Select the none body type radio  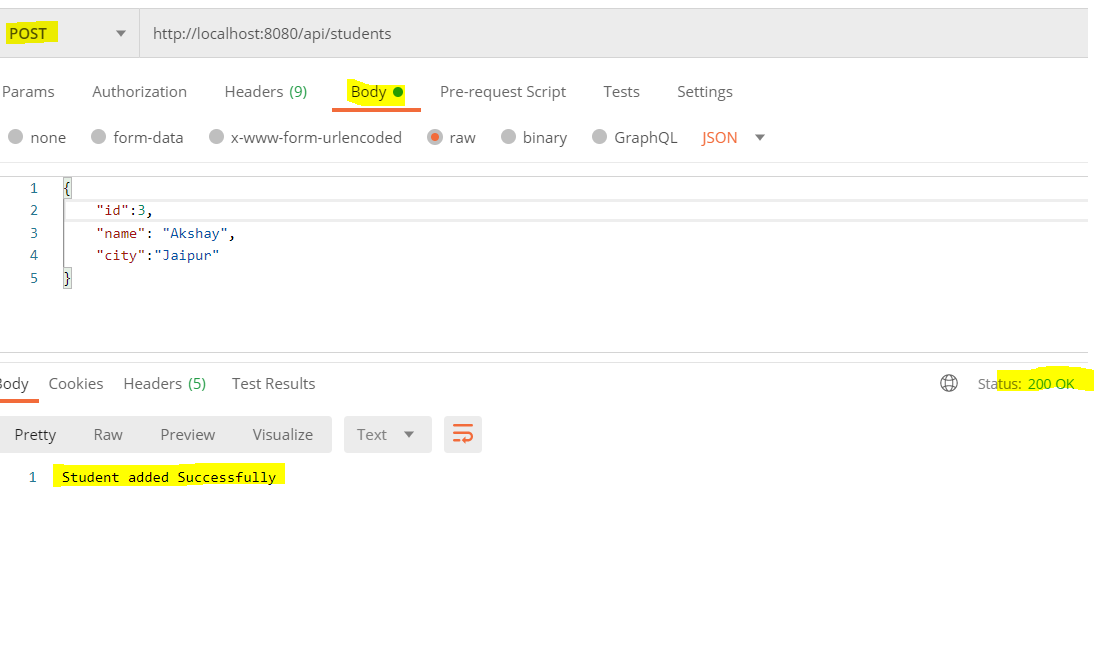pyautogui.click(x=16, y=137)
